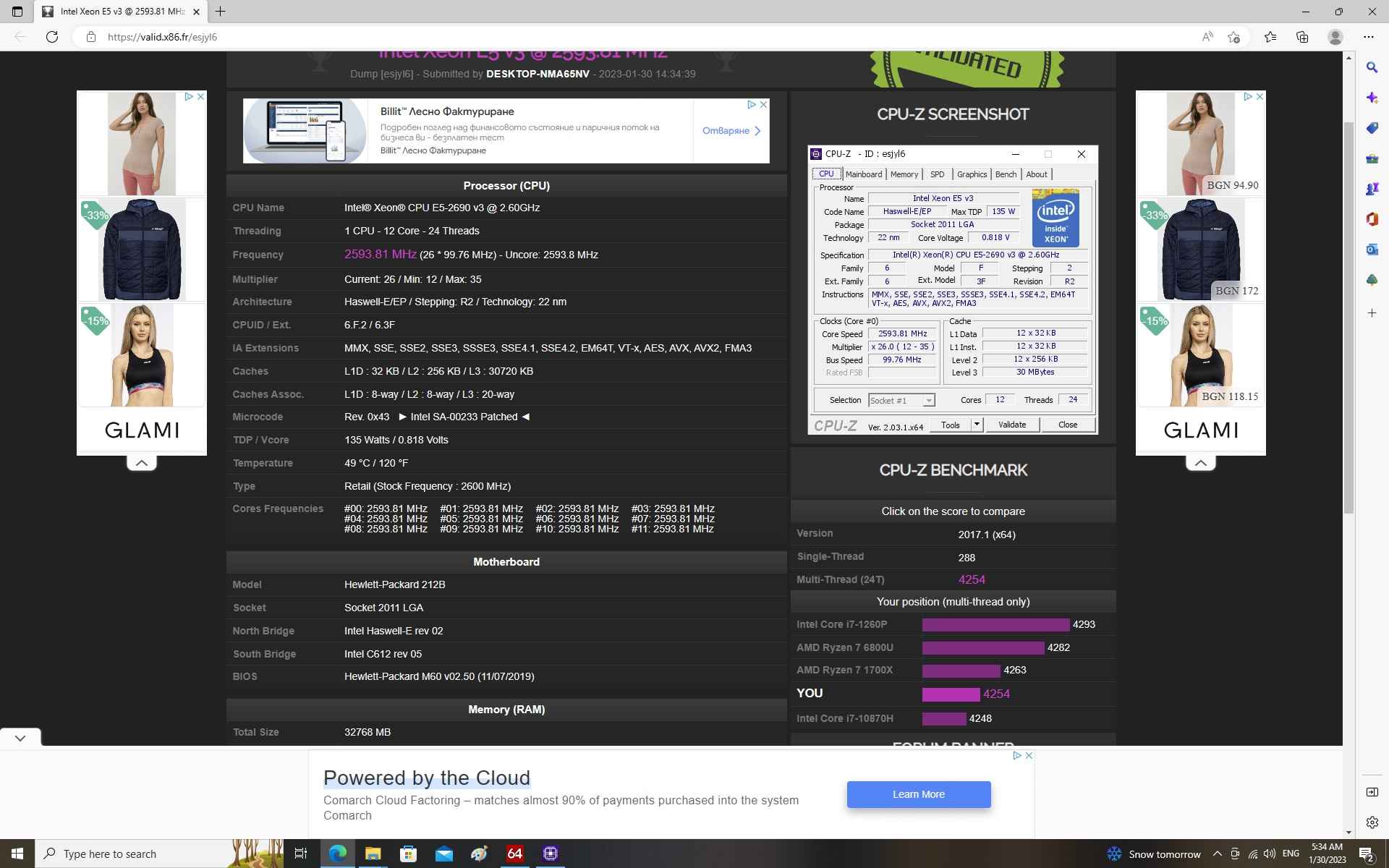
Task: Open AIDA64 red 64 taskbar icon
Action: (x=514, y=854)
